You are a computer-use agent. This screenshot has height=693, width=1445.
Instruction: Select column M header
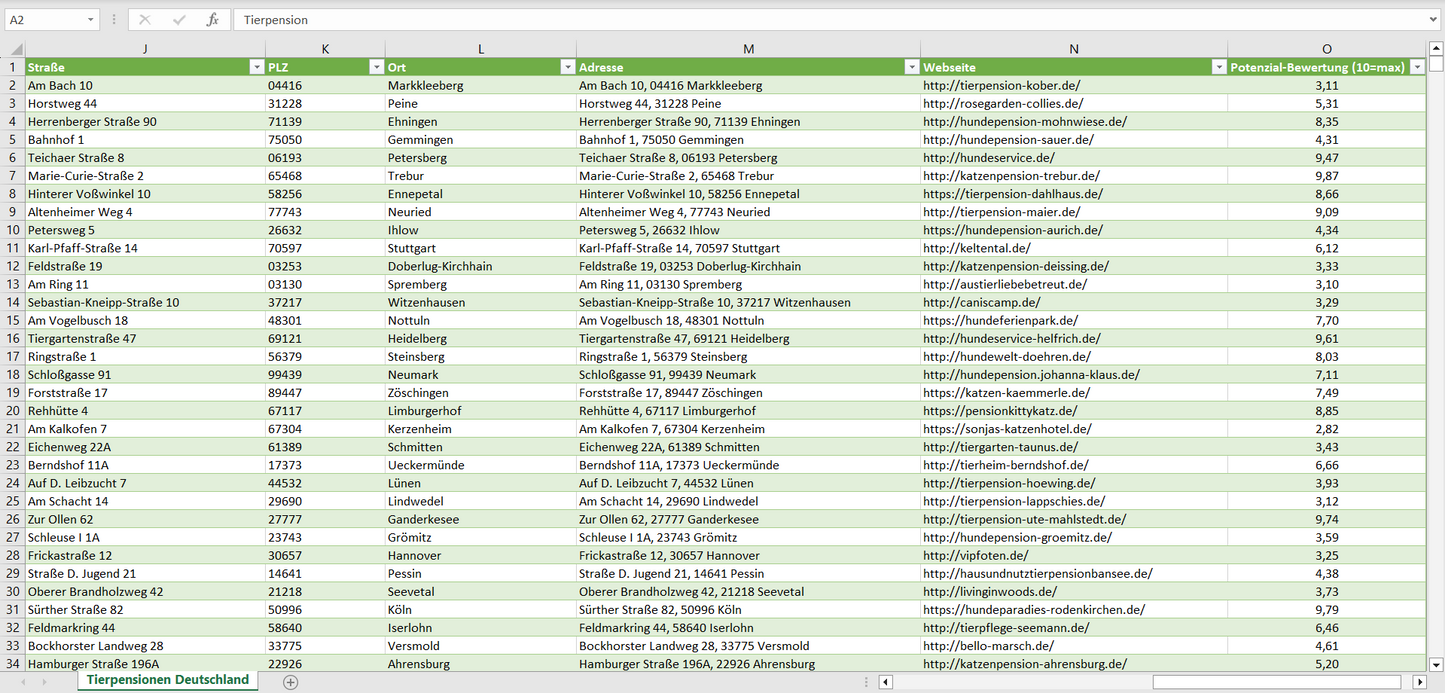pos(748,49)
